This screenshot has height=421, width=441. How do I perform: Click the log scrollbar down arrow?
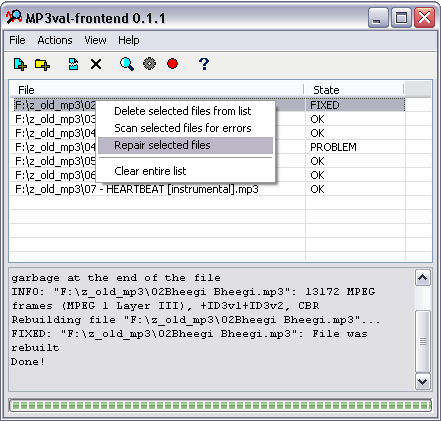(x=423, y=381)
